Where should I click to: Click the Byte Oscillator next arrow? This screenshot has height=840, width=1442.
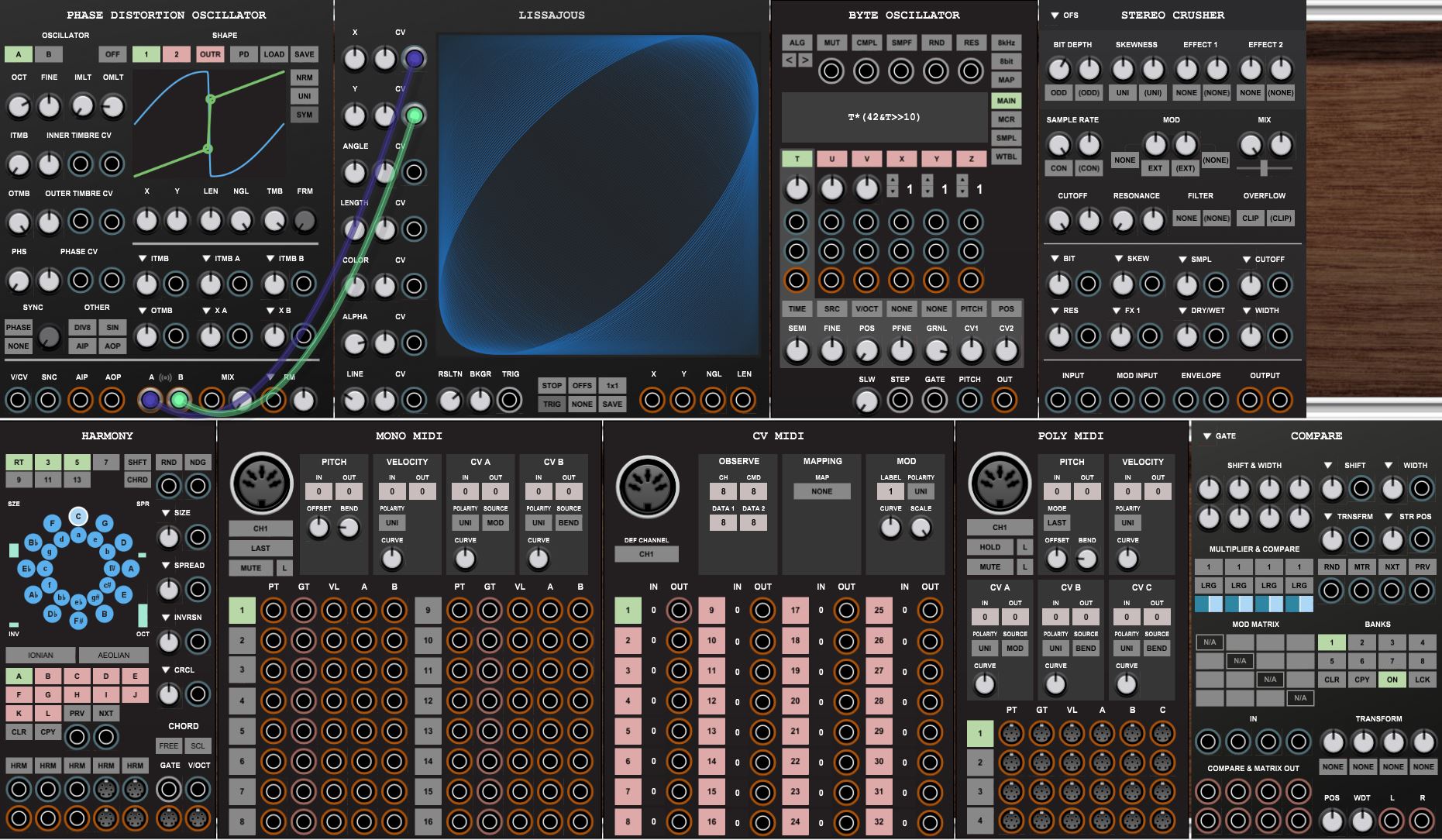[805, 60]
